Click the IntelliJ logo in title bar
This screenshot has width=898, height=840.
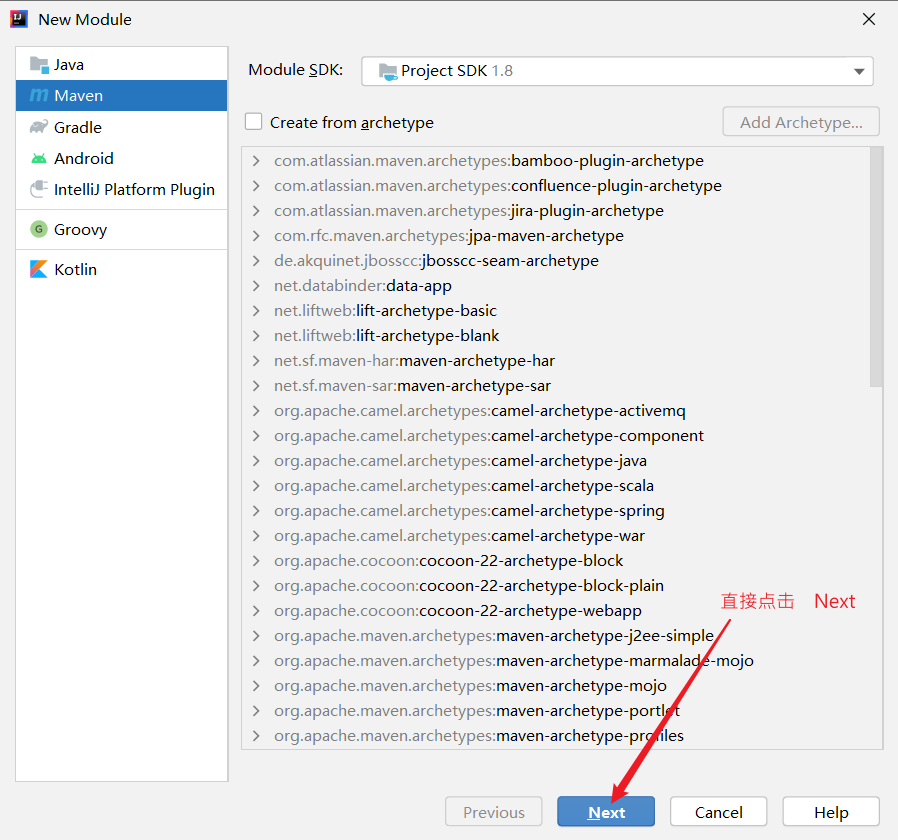19,19
